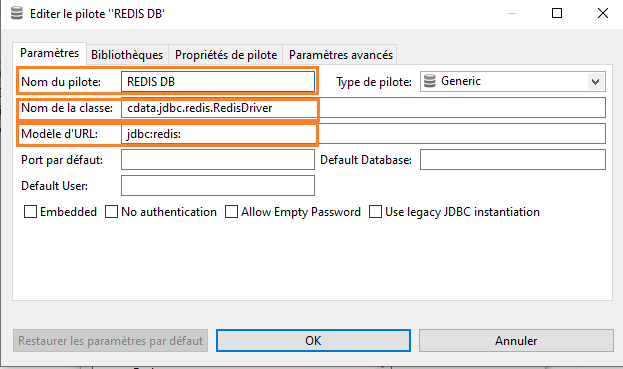623x369 pixels.
Task: Tick the No authentication checkbox
Action: pyautogui.click(x=111, y=212)
